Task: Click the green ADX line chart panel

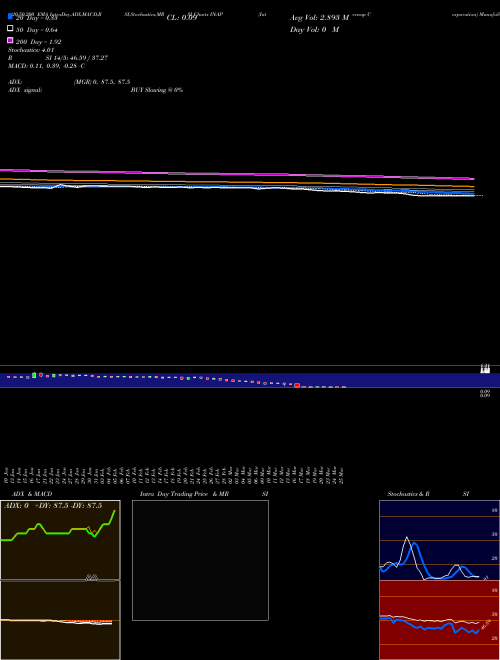Action: [60, 540]
